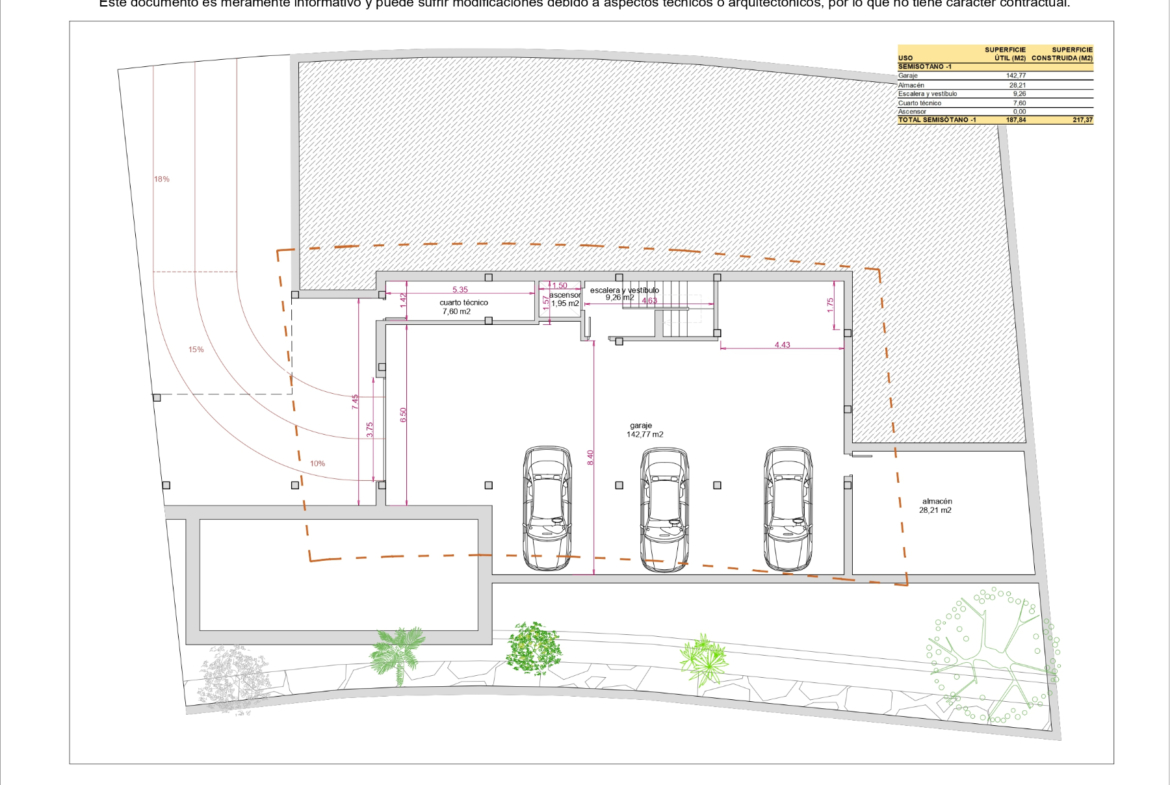Viewport: 1170px width, 785px height.
Task: Click the leftmost parked car in the garage
Action: [547, 509]
